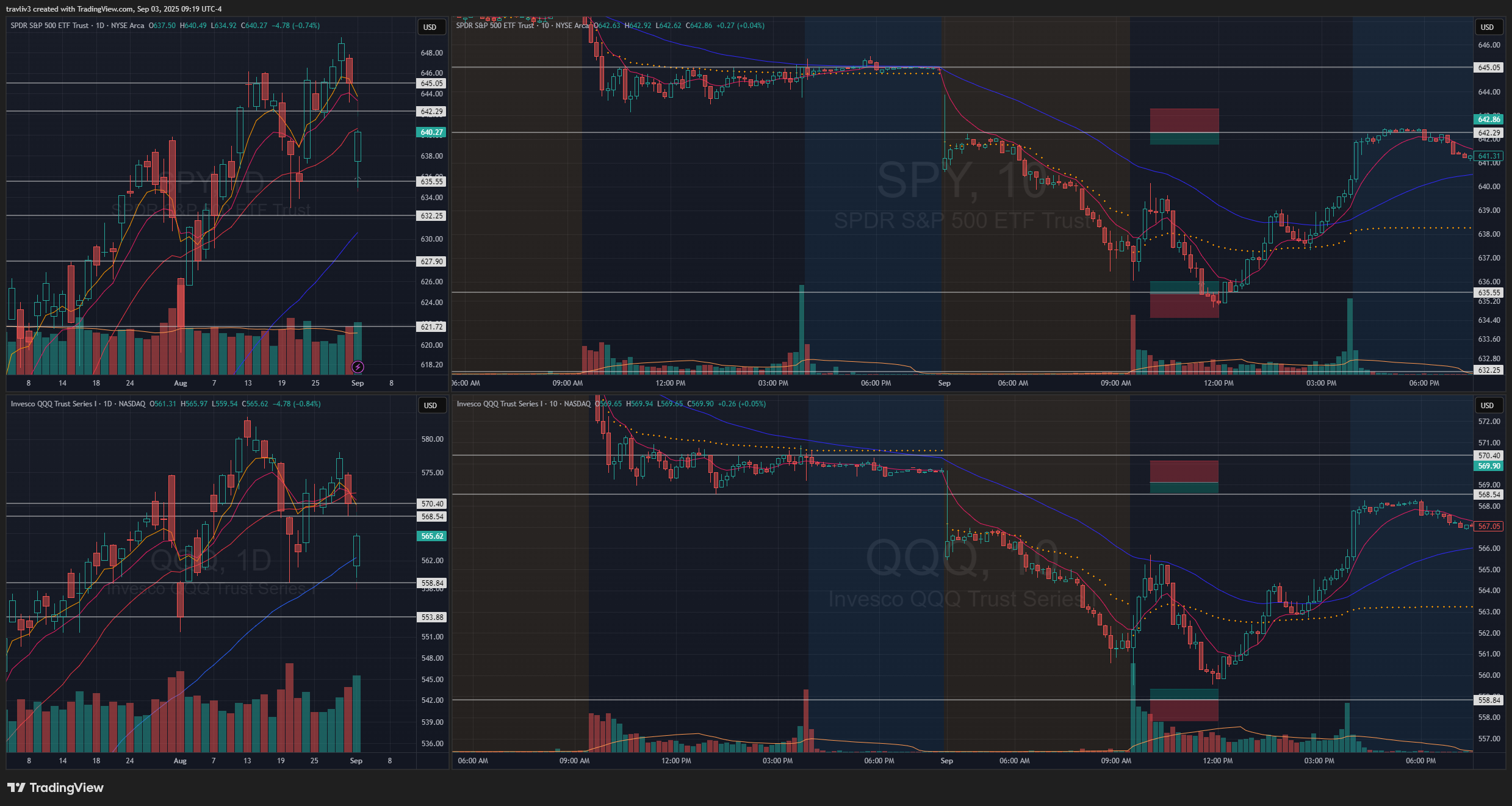The height and width of the screenshot is (806, 1512).
Task: Click the 03:00 PM label left of Sep on QQQ axis
Action: point(777,761)
